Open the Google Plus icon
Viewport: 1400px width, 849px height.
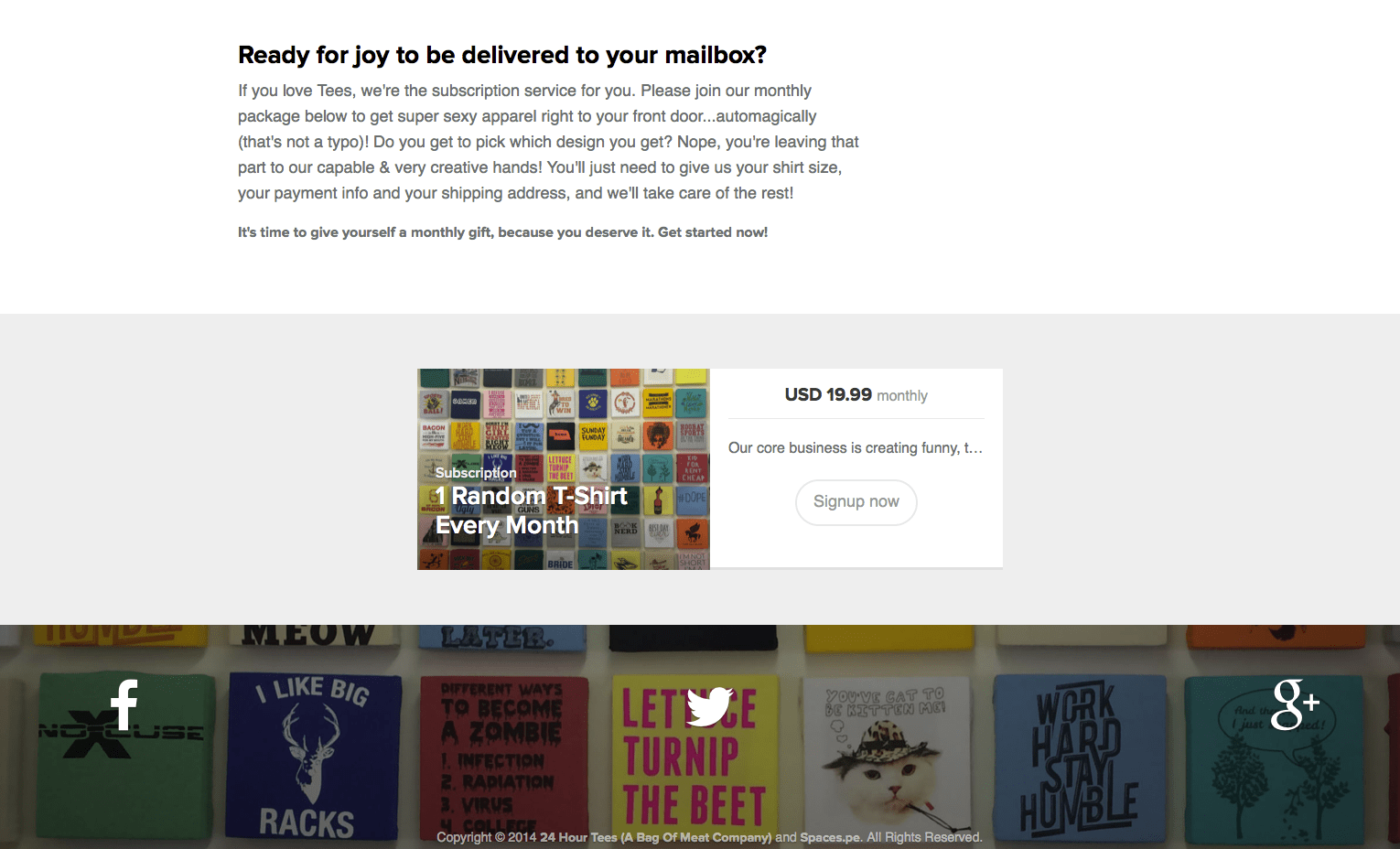click(x=1295, y=704)
